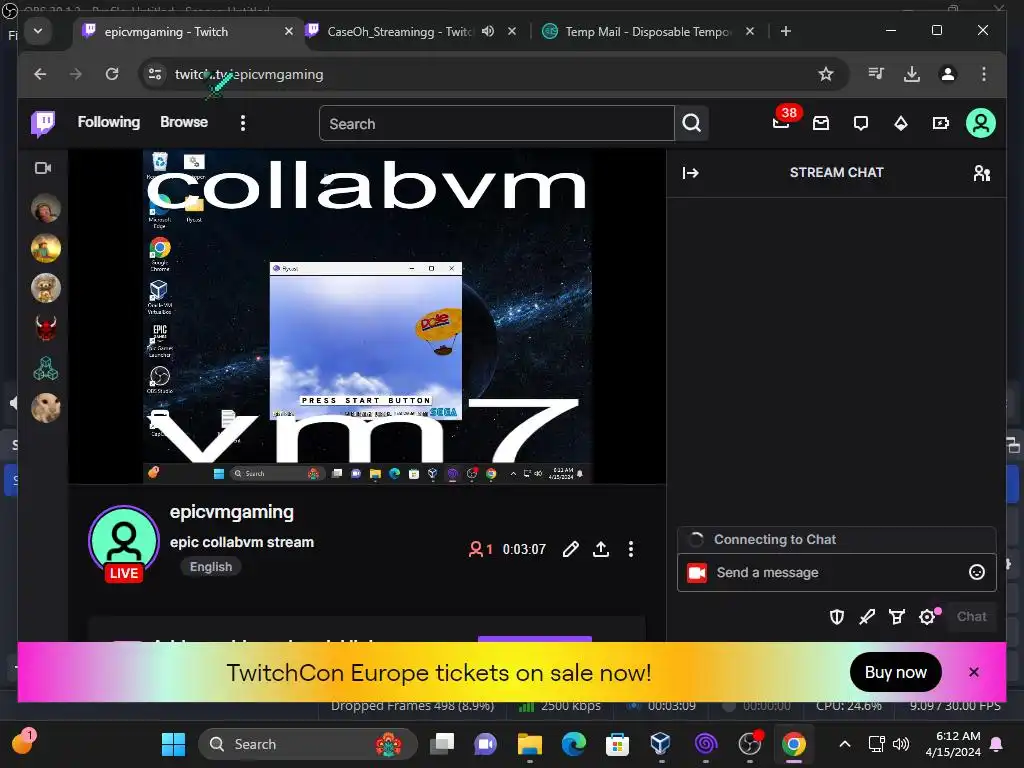Image resolution: width=1024 pixels, height=768 pixels.
Task: Share the stream with the upload icon
Action: point(601,549)
